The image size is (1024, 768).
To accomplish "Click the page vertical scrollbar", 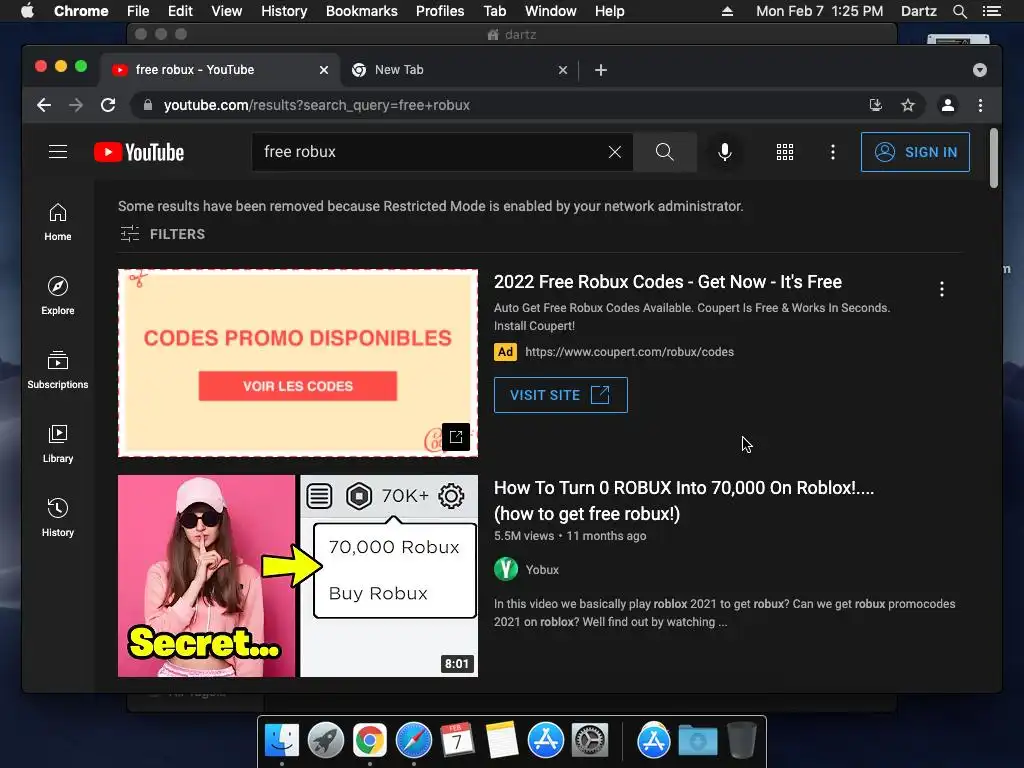I will pos(993,159).
